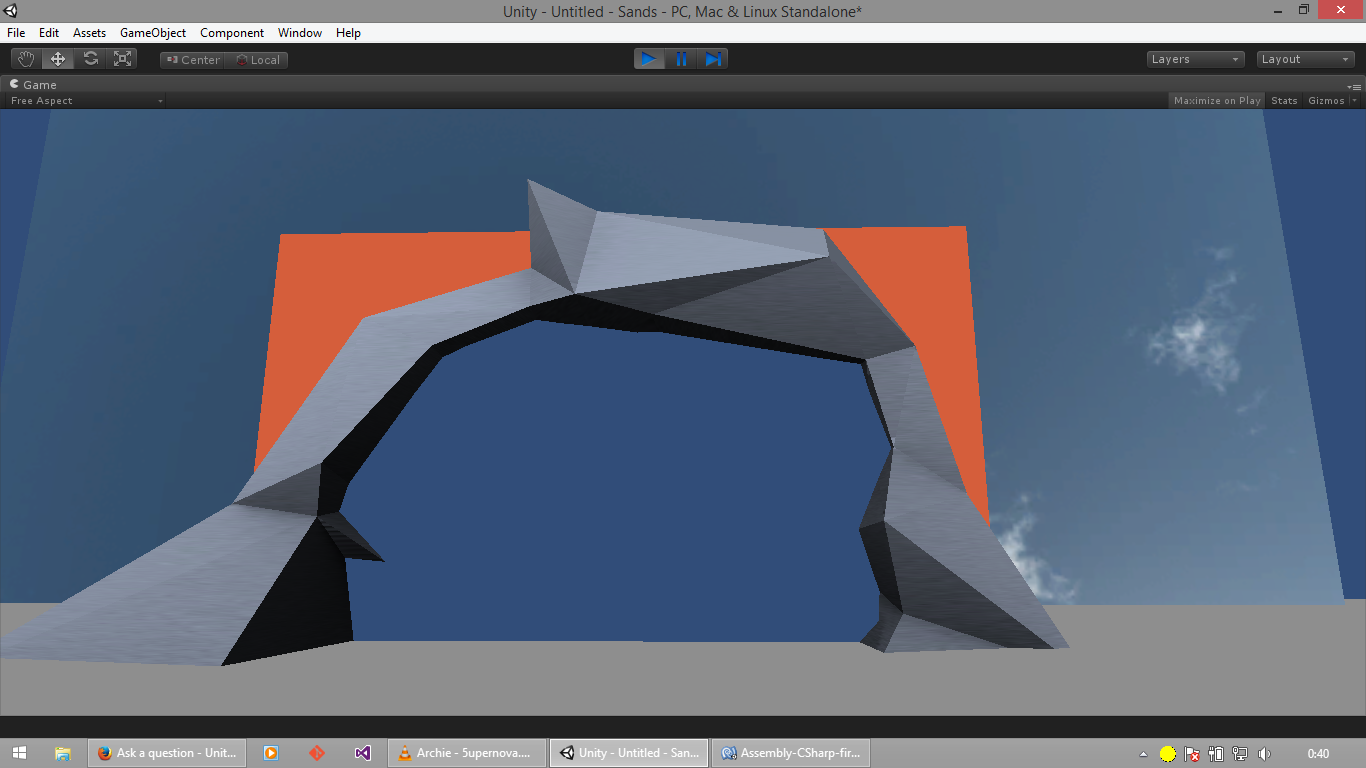This screenshot has height=768, width=1366.
Task: Open the File menu
Action: coord(16,33)
